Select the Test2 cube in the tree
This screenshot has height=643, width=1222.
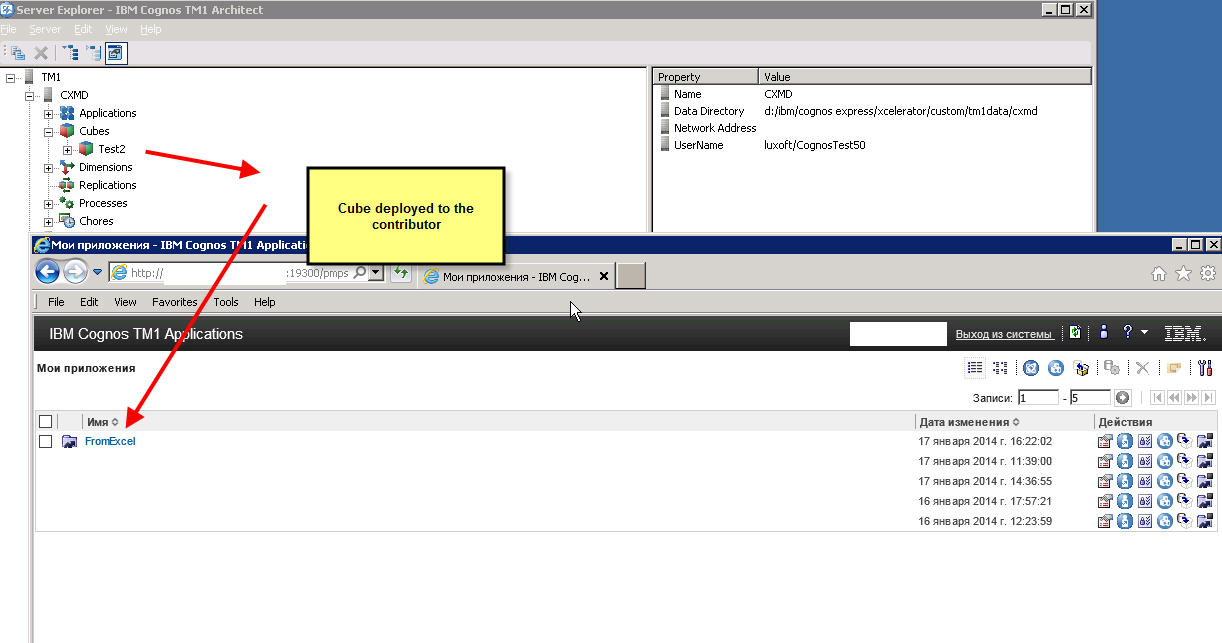112,149
